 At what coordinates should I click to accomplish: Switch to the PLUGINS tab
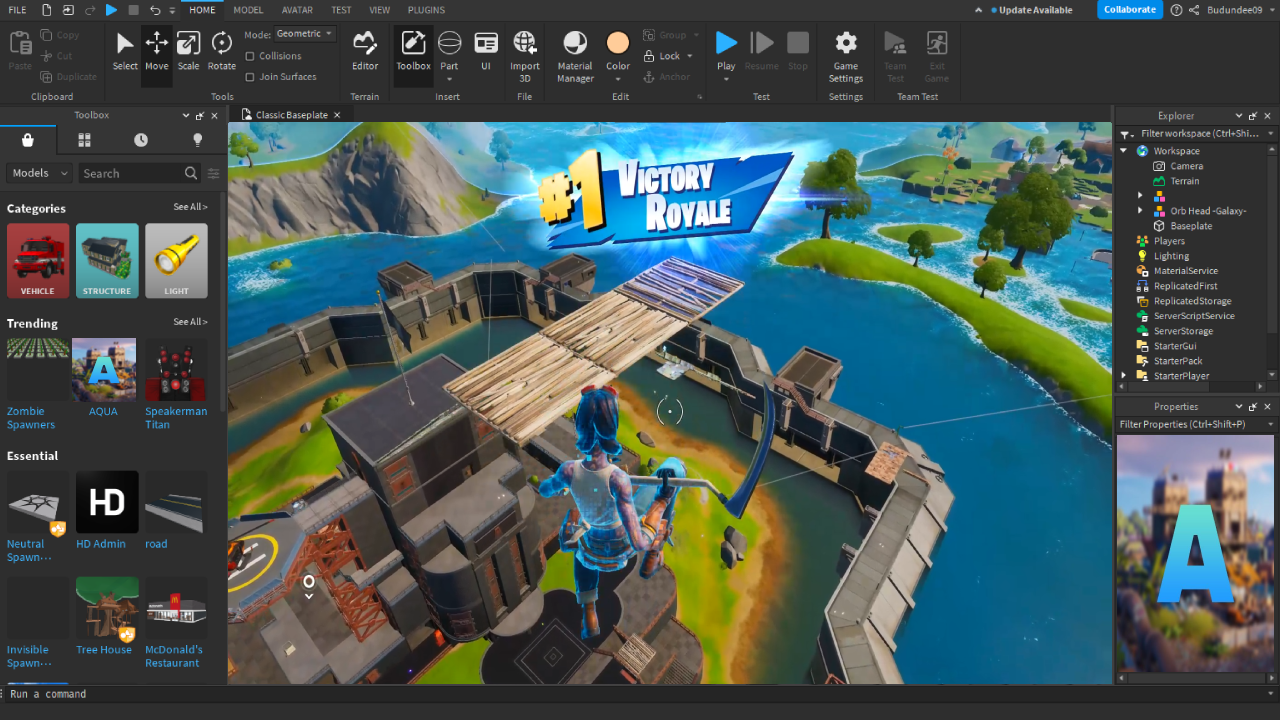pyautogui.click(x=426, y=10)
